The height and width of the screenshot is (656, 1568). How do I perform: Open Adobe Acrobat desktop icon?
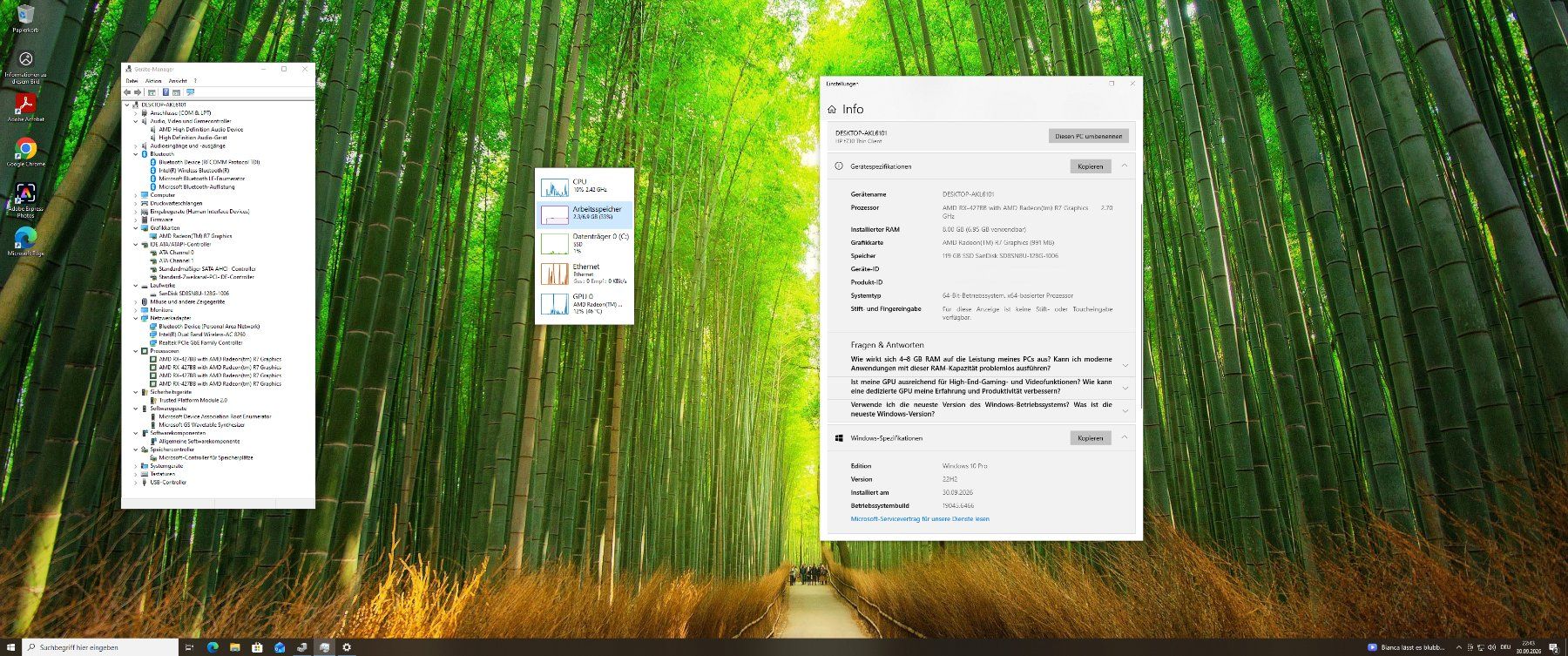coord(25,107)
